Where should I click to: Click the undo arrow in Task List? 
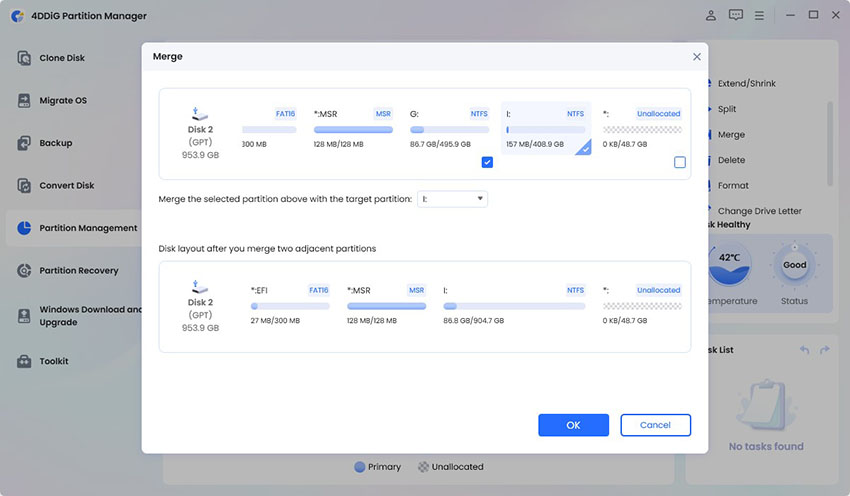coord(804,350)
